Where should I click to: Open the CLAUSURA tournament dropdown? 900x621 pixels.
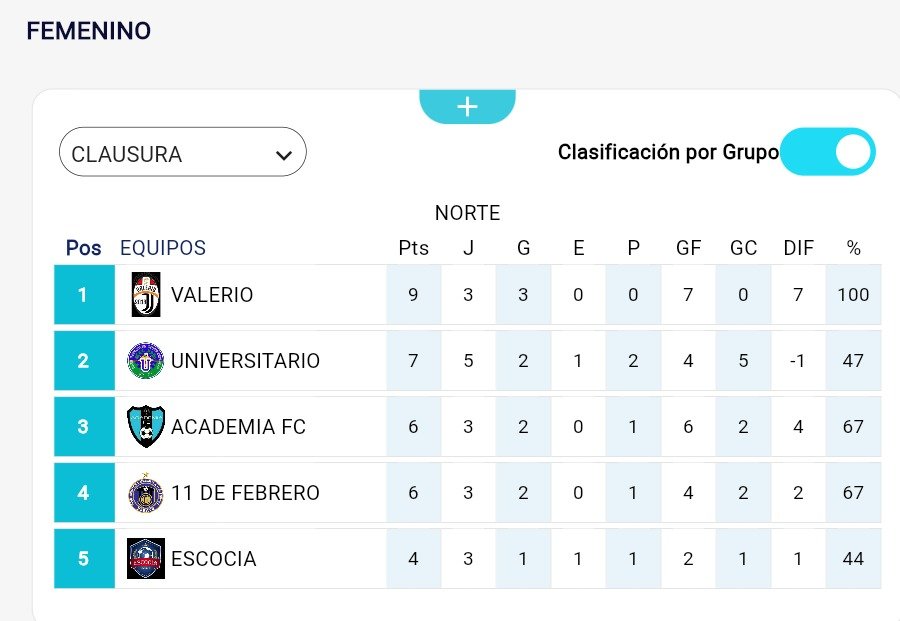point(182,154)
